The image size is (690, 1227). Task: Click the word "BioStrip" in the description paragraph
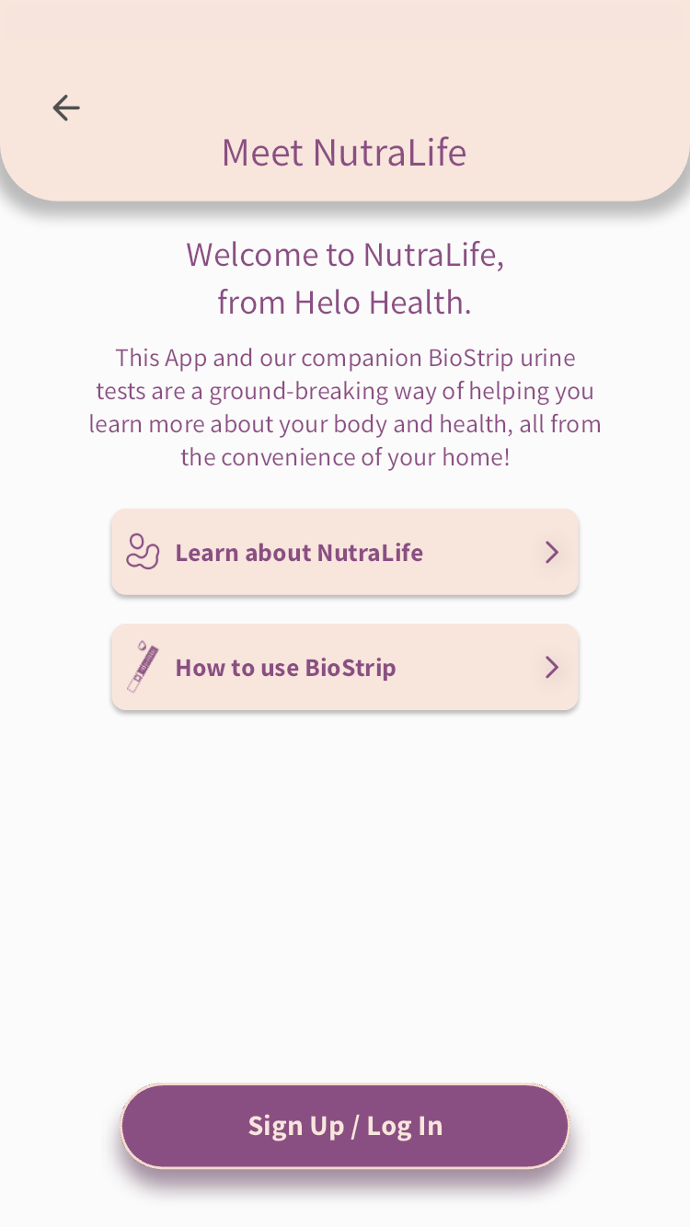tap(470, 358)
